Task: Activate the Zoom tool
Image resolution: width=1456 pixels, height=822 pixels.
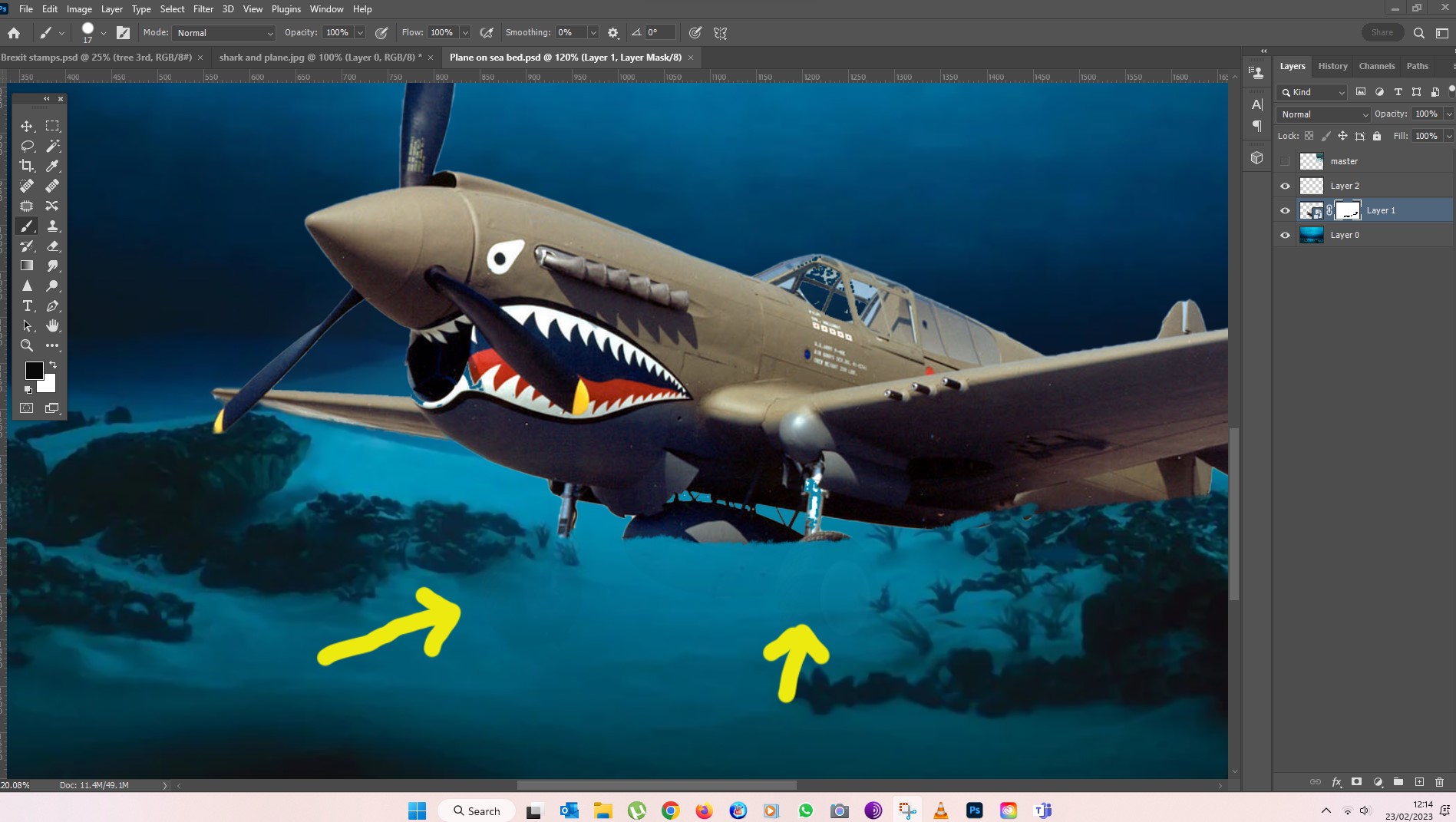Action: pyautogui.click(x=27, y=345)
